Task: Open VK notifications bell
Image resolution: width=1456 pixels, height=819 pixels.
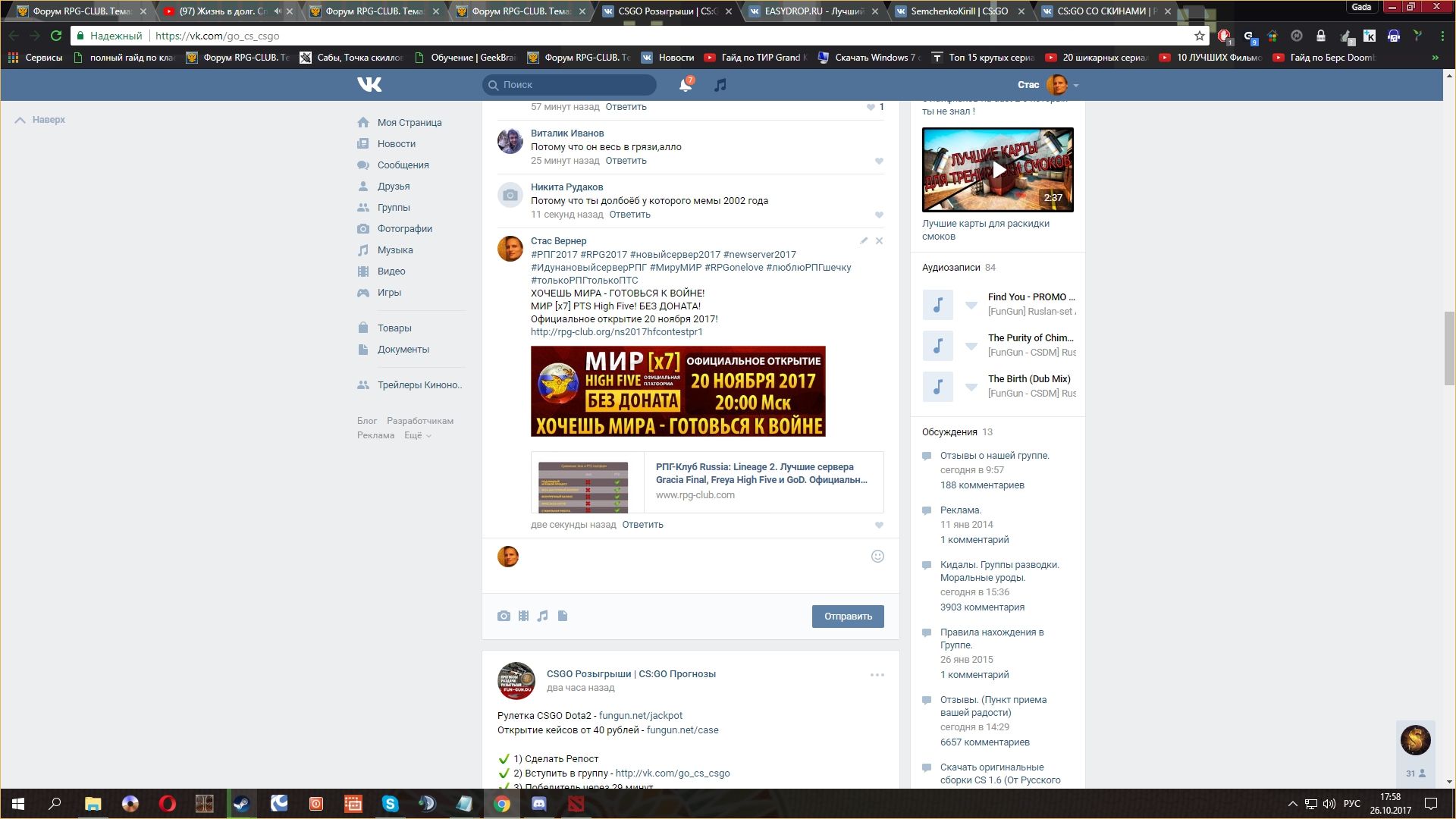Action: pos(686,85)
